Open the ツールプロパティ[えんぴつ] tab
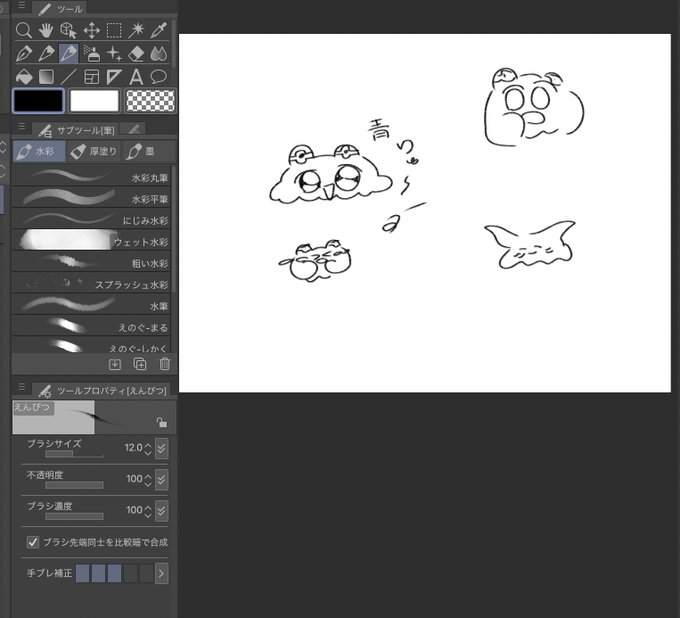This screenshot has height=618, width=680. click(x=101, y=390)
